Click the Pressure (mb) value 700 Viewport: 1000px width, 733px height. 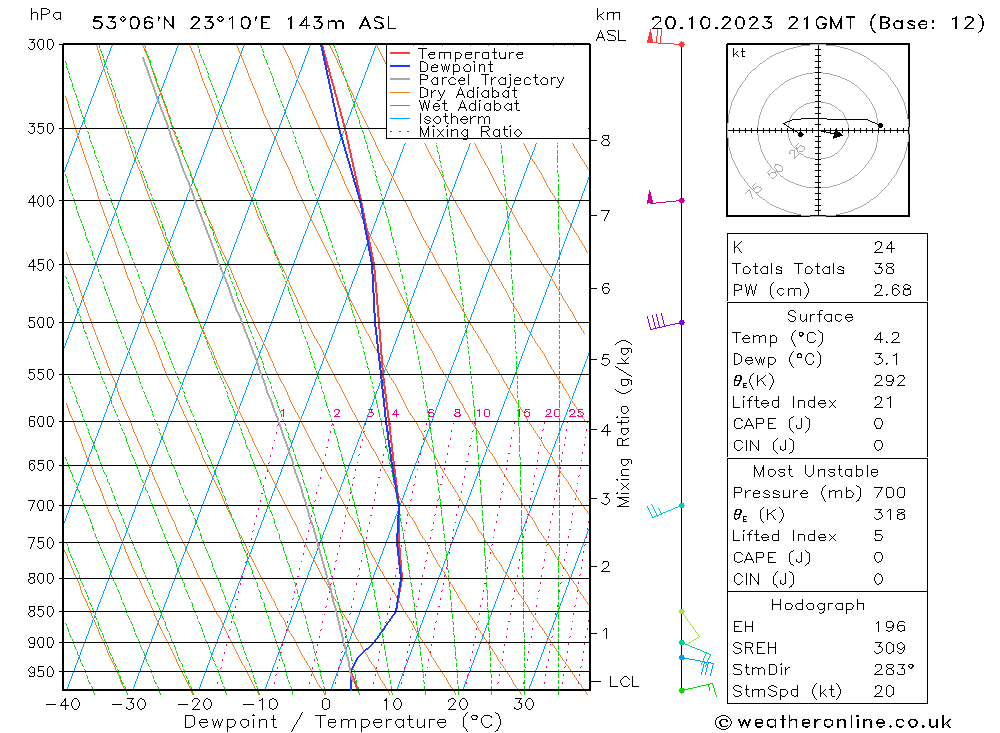pos(890,492)
